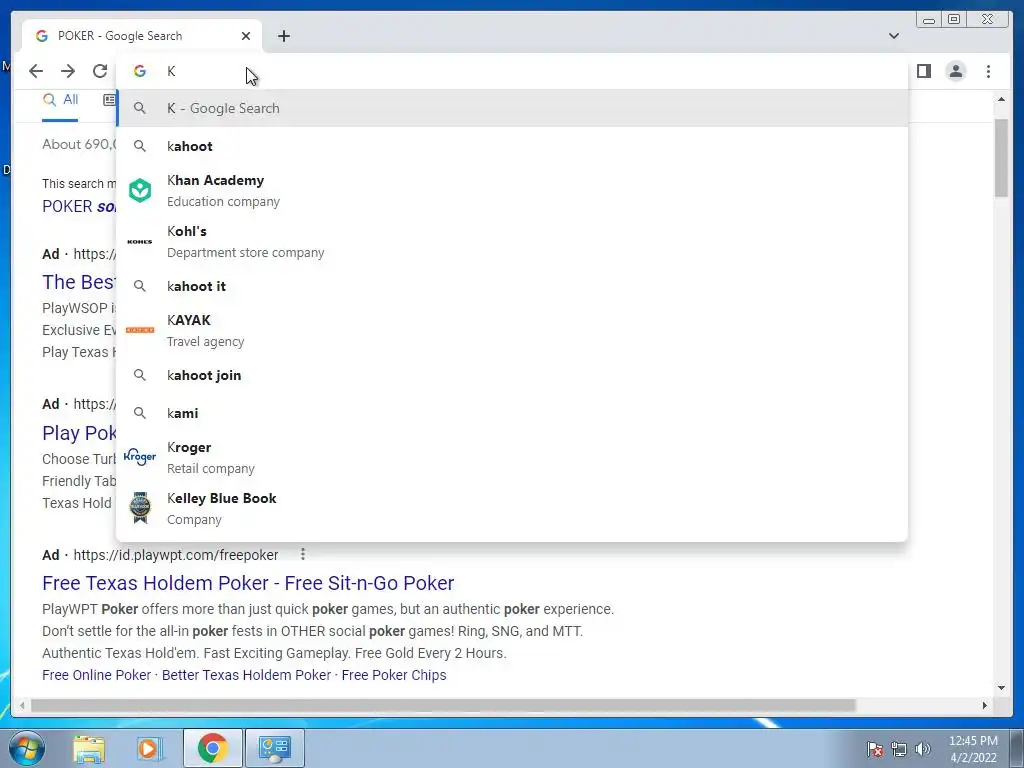Click the Kelley Blue Book badge icon
The width and height of the screenshot is (1024, 768).
(140, 507)
